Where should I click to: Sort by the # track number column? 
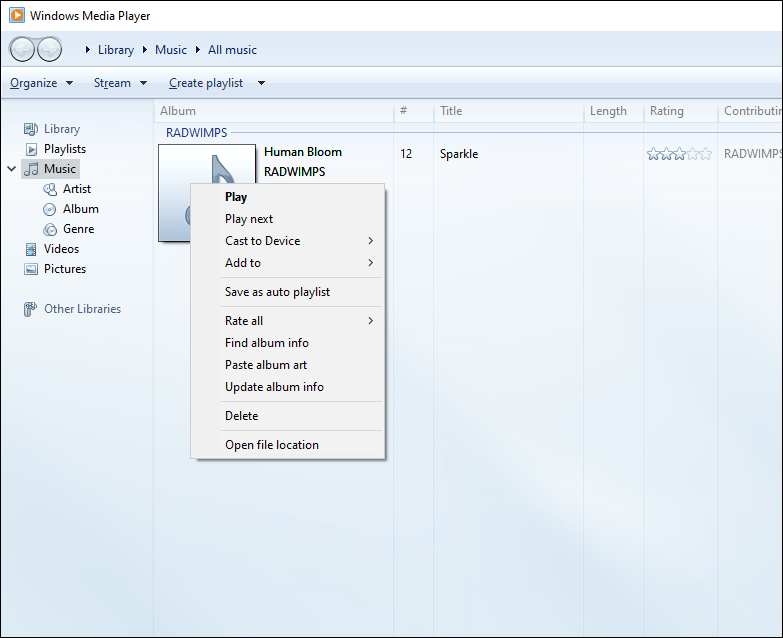(413, 111)
